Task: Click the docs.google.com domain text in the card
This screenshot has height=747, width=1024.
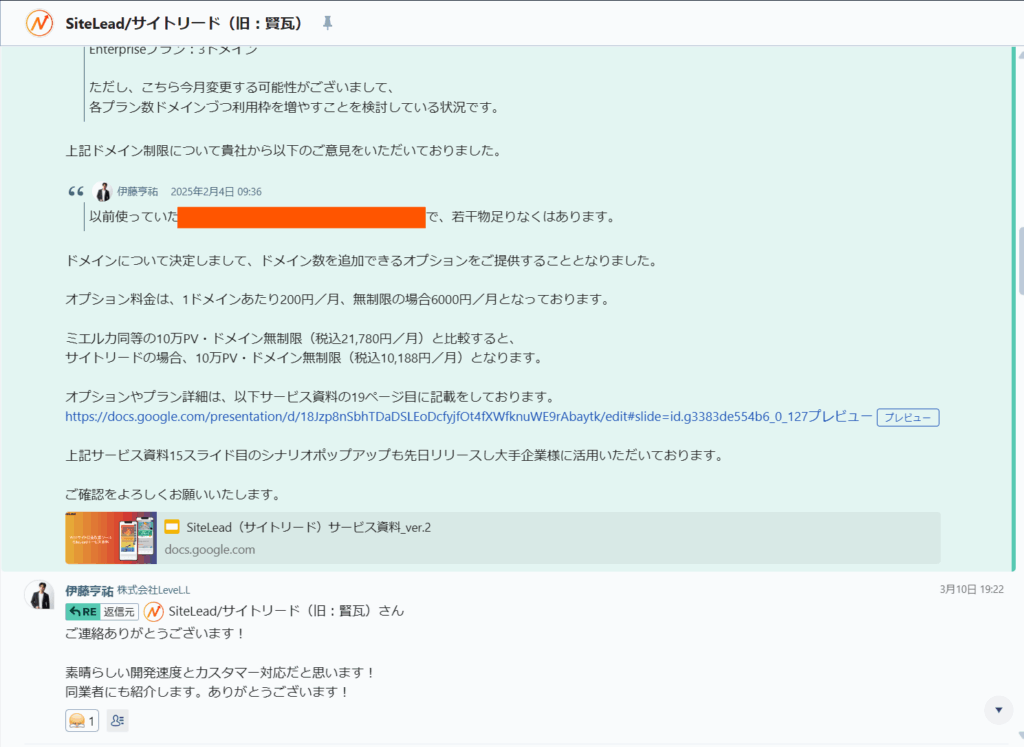Action: pos(210,550)
